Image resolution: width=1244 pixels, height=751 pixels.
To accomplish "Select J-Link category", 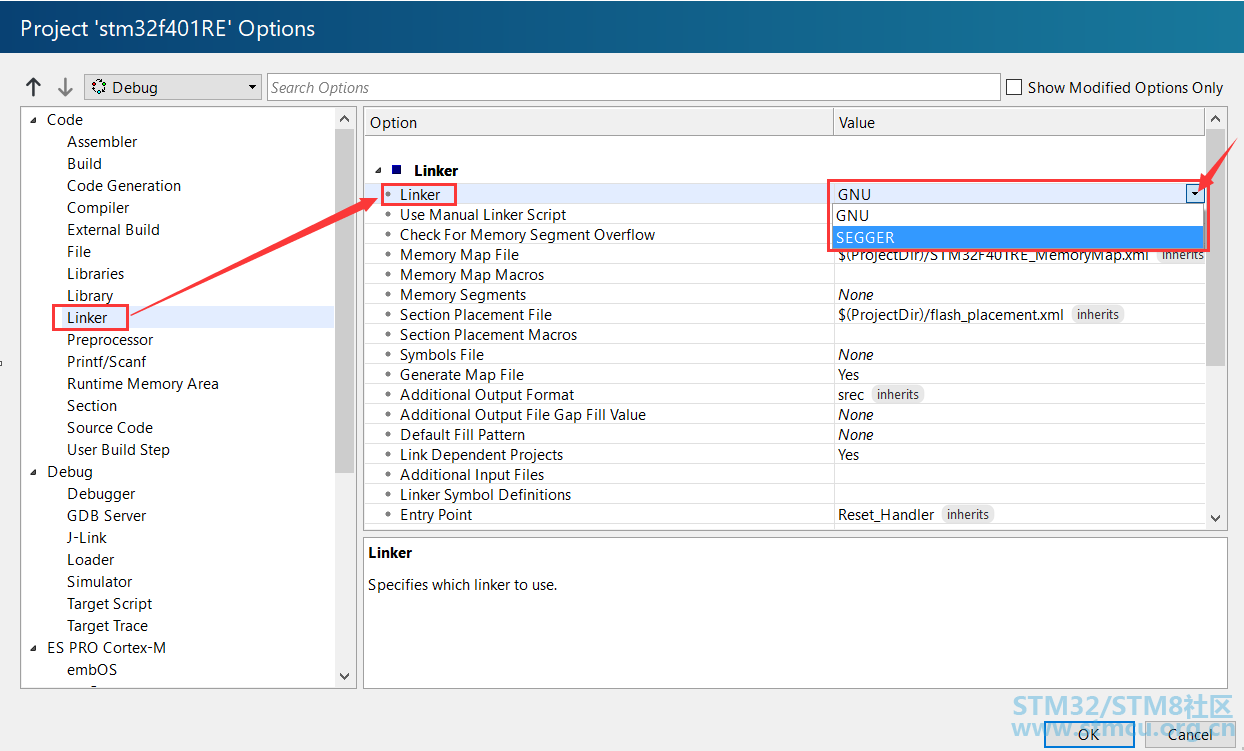I will click(87, 538).
